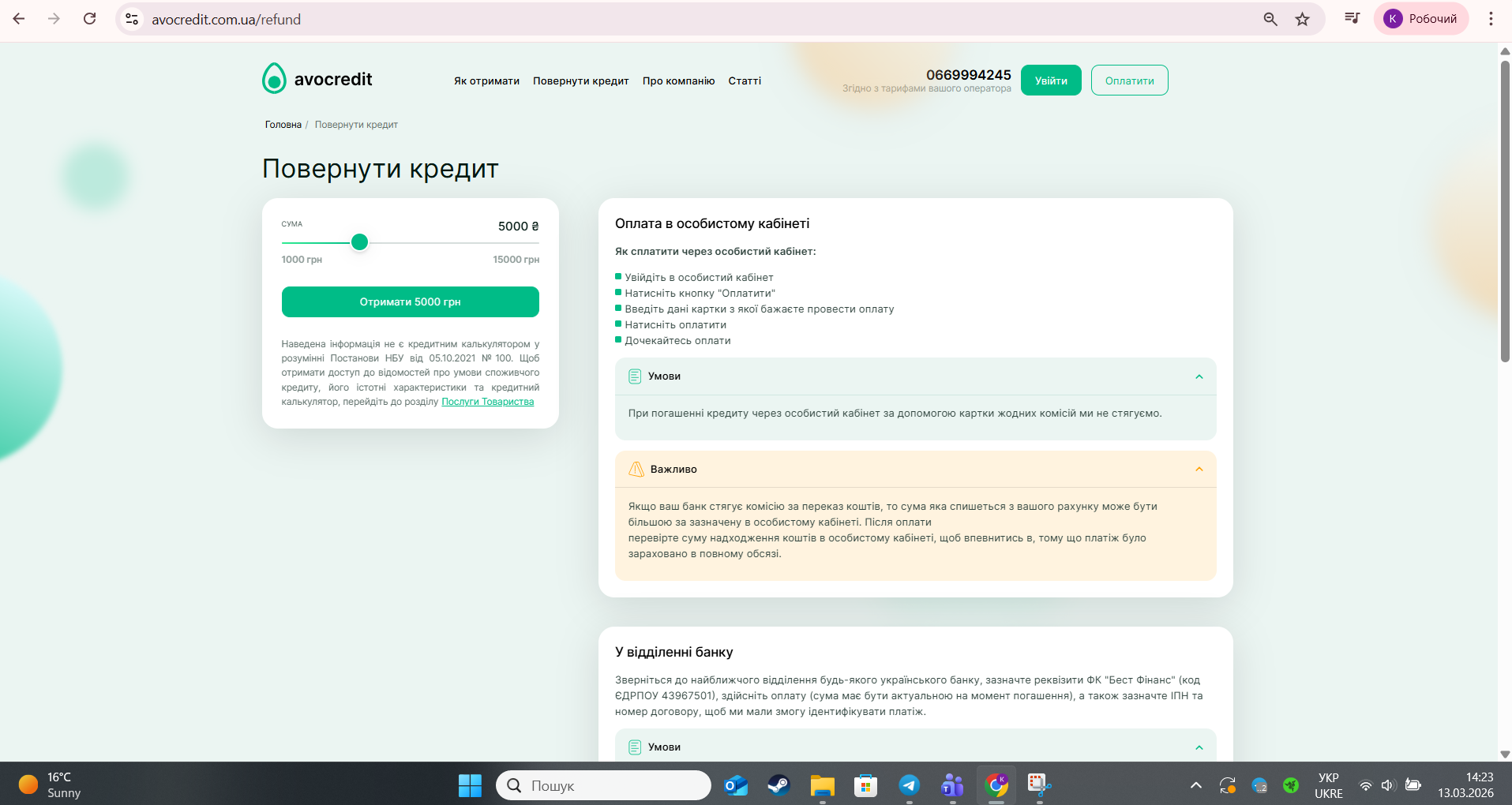Click the zoom magnifier icon in address bar
The height and width of the screenshot is (805, 1512).
click(1270, 19)
